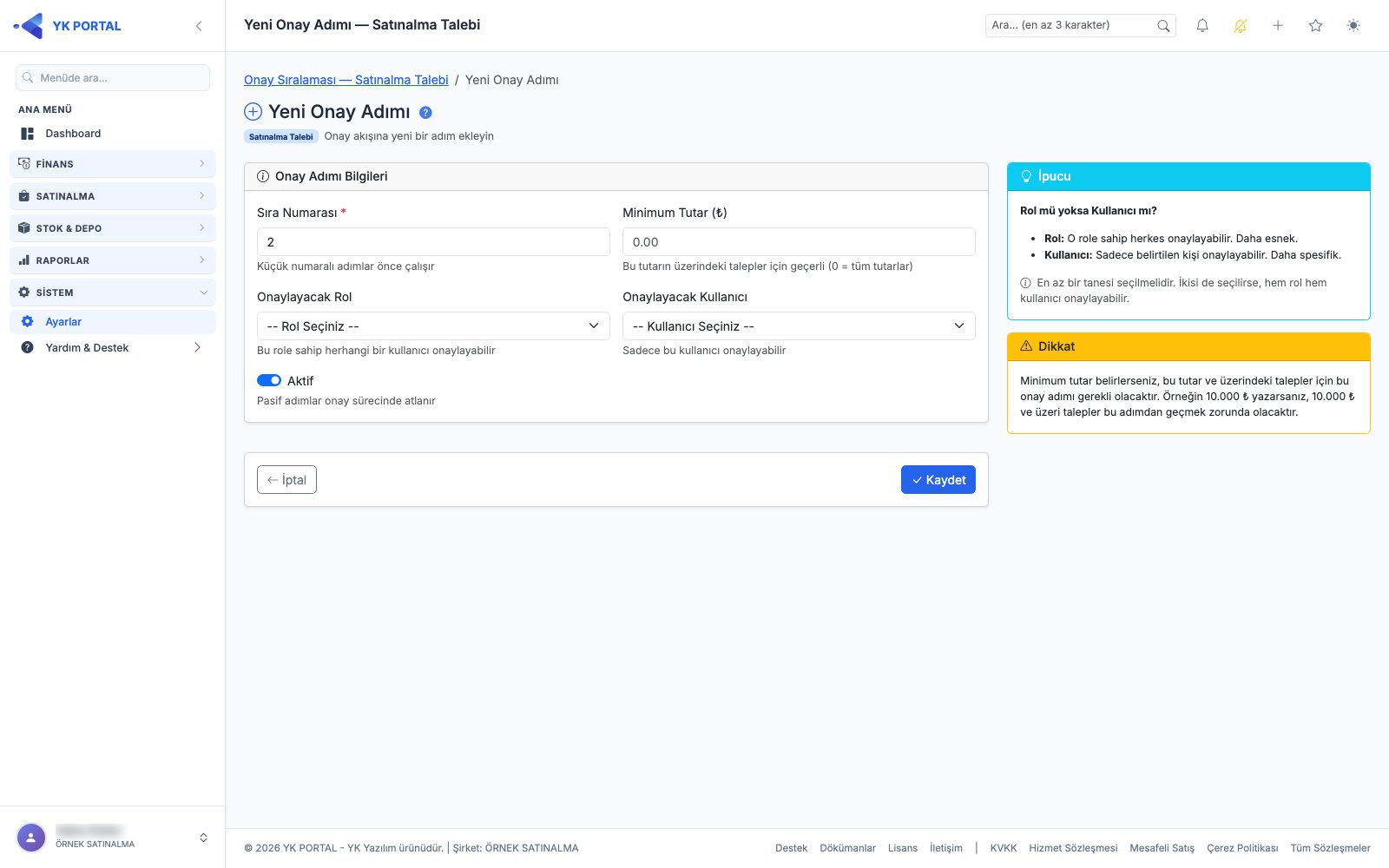Open the Onaylayacak Kullanıcı dropdown
Viewport: 1389px width, 868px height.
799,325
